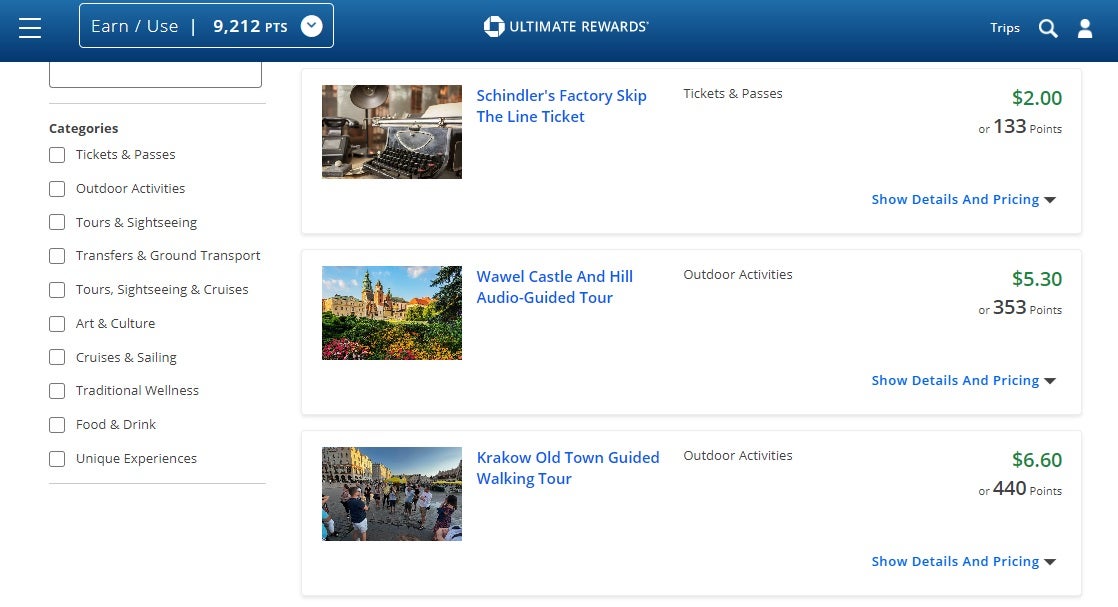Expand Krakow Old Town tour pricing
Screen dimensions: 1118x607
click(x=963, y=562)
